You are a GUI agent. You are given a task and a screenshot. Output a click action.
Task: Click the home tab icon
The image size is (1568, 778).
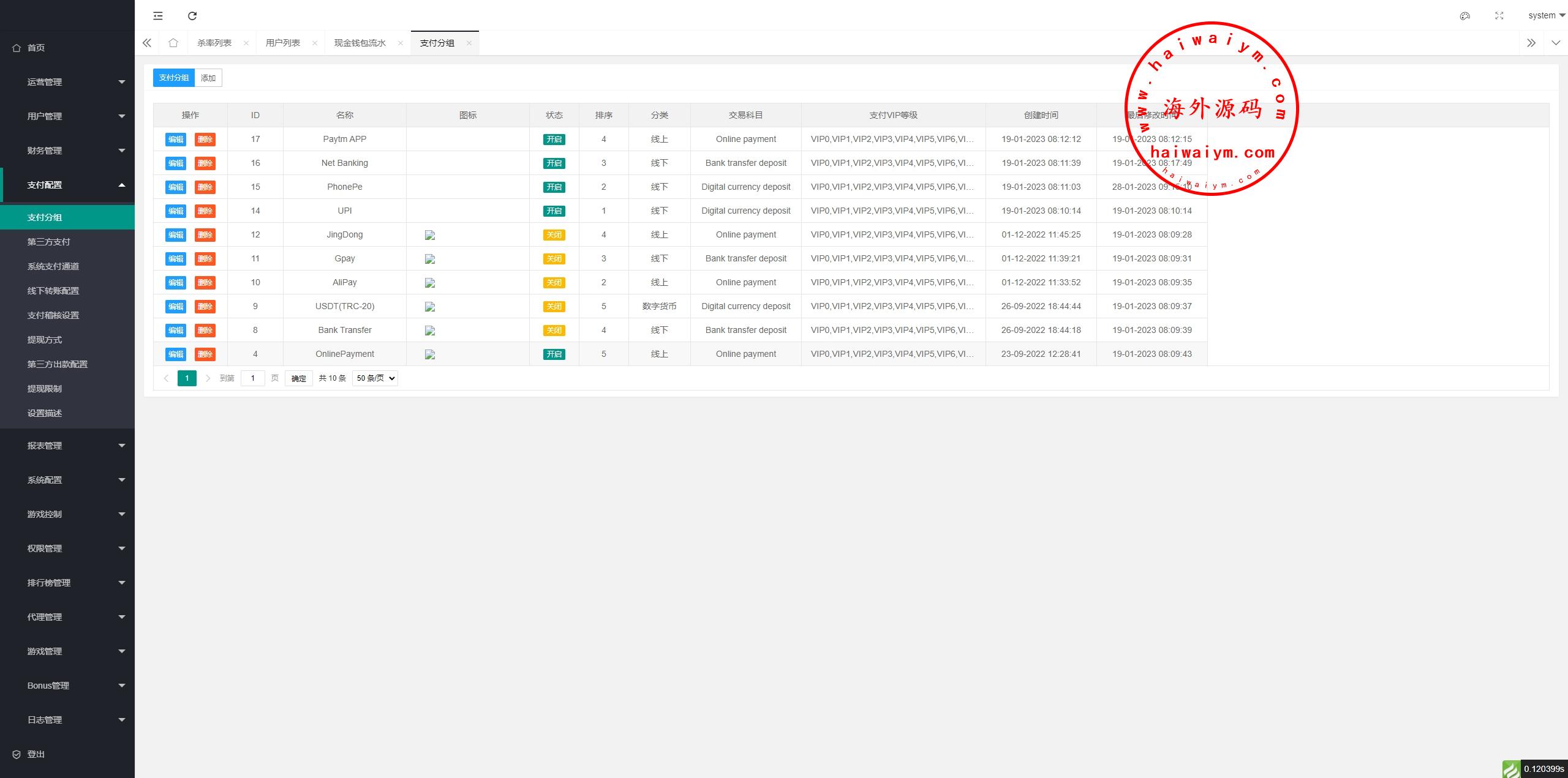click(x=173, y=43)
